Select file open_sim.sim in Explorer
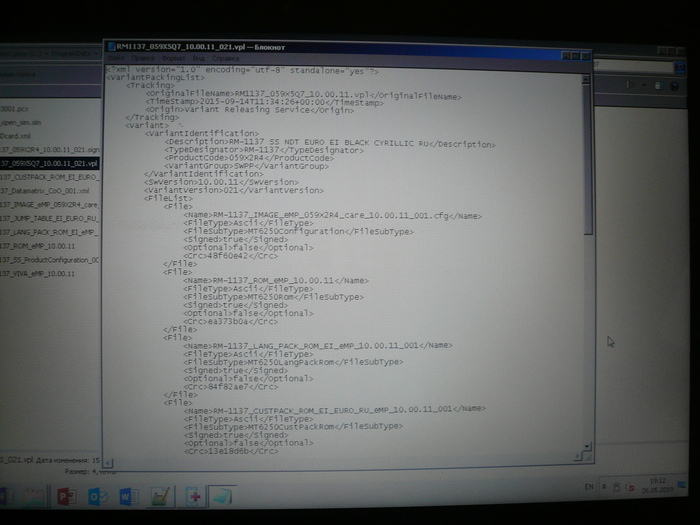 [21, 122]
